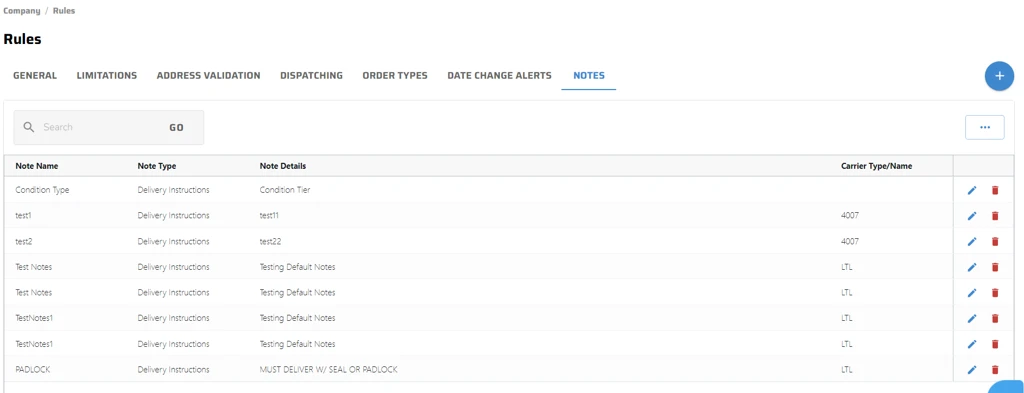Viewport: 1024px width, 393px height.
Task: Delete the PADLOCK note
Action: tap(995, 369)
